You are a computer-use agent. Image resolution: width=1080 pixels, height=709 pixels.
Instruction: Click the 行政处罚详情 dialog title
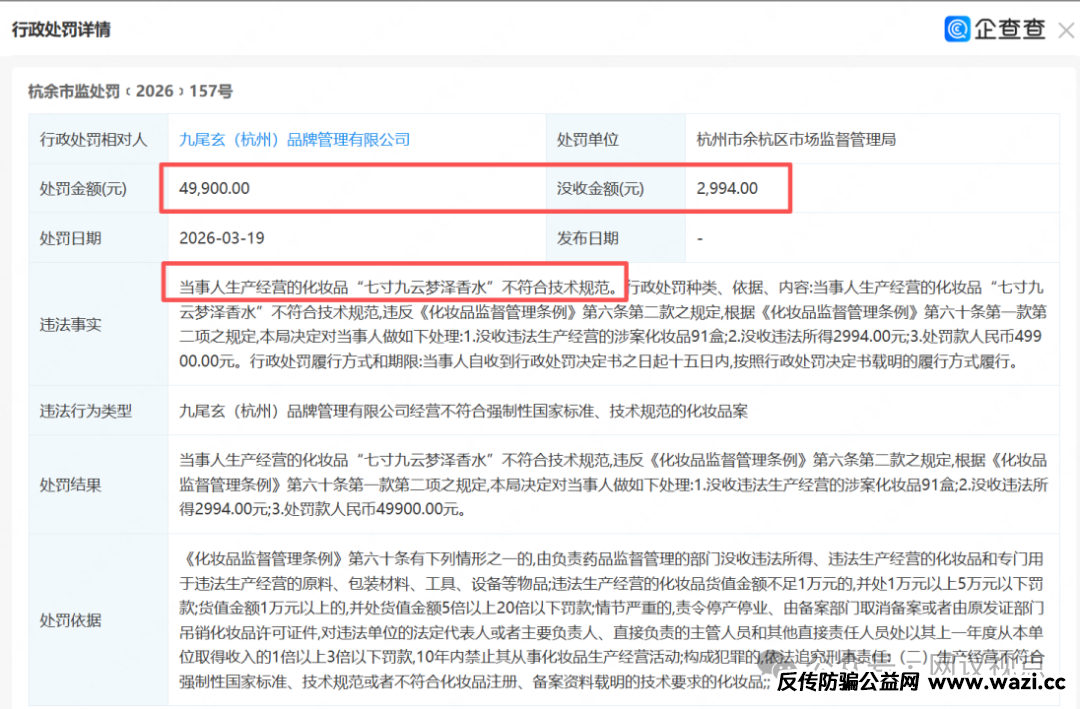click(x=61, y=29)
